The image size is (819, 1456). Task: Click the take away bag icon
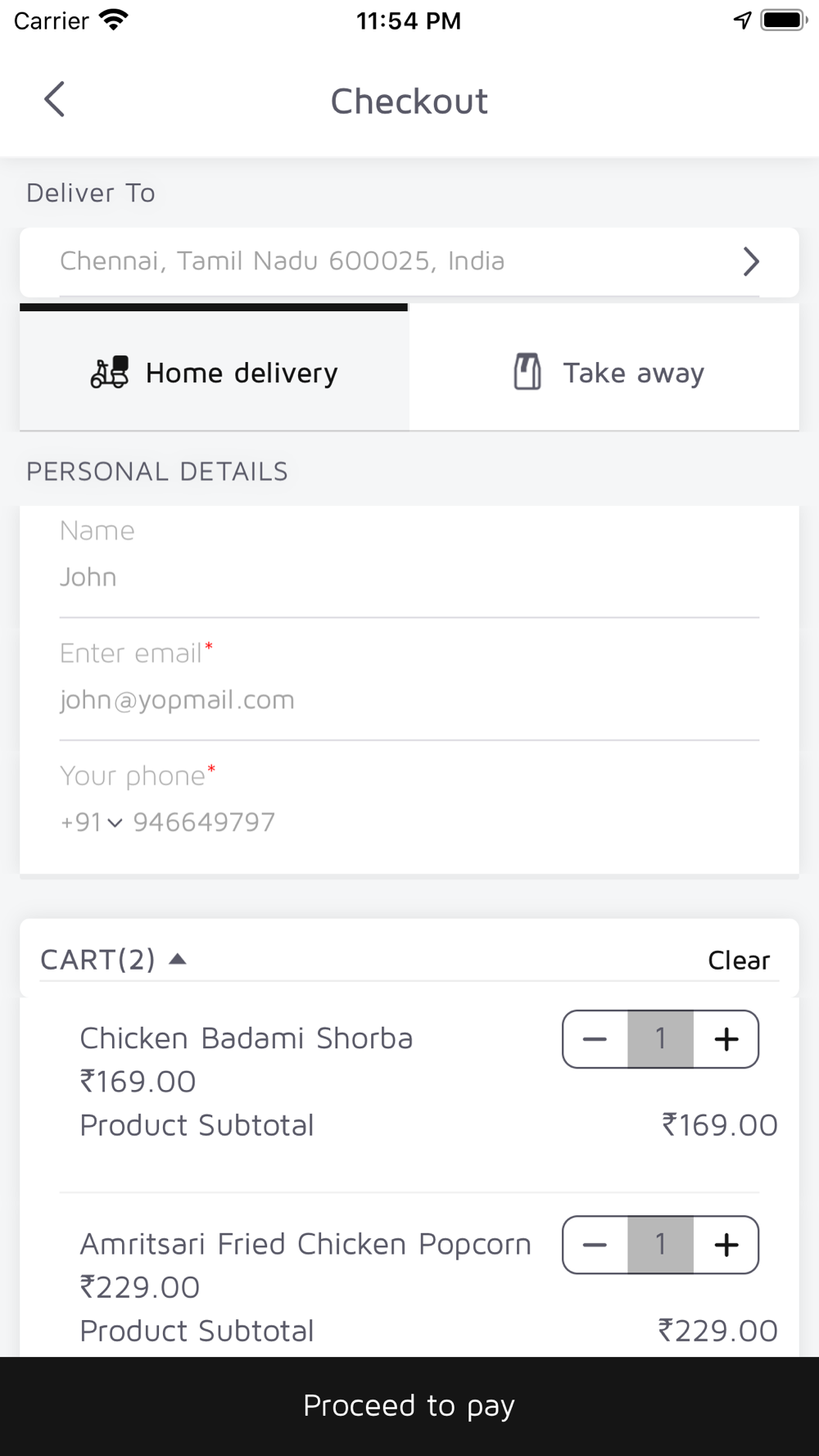(x=527, y=372)
